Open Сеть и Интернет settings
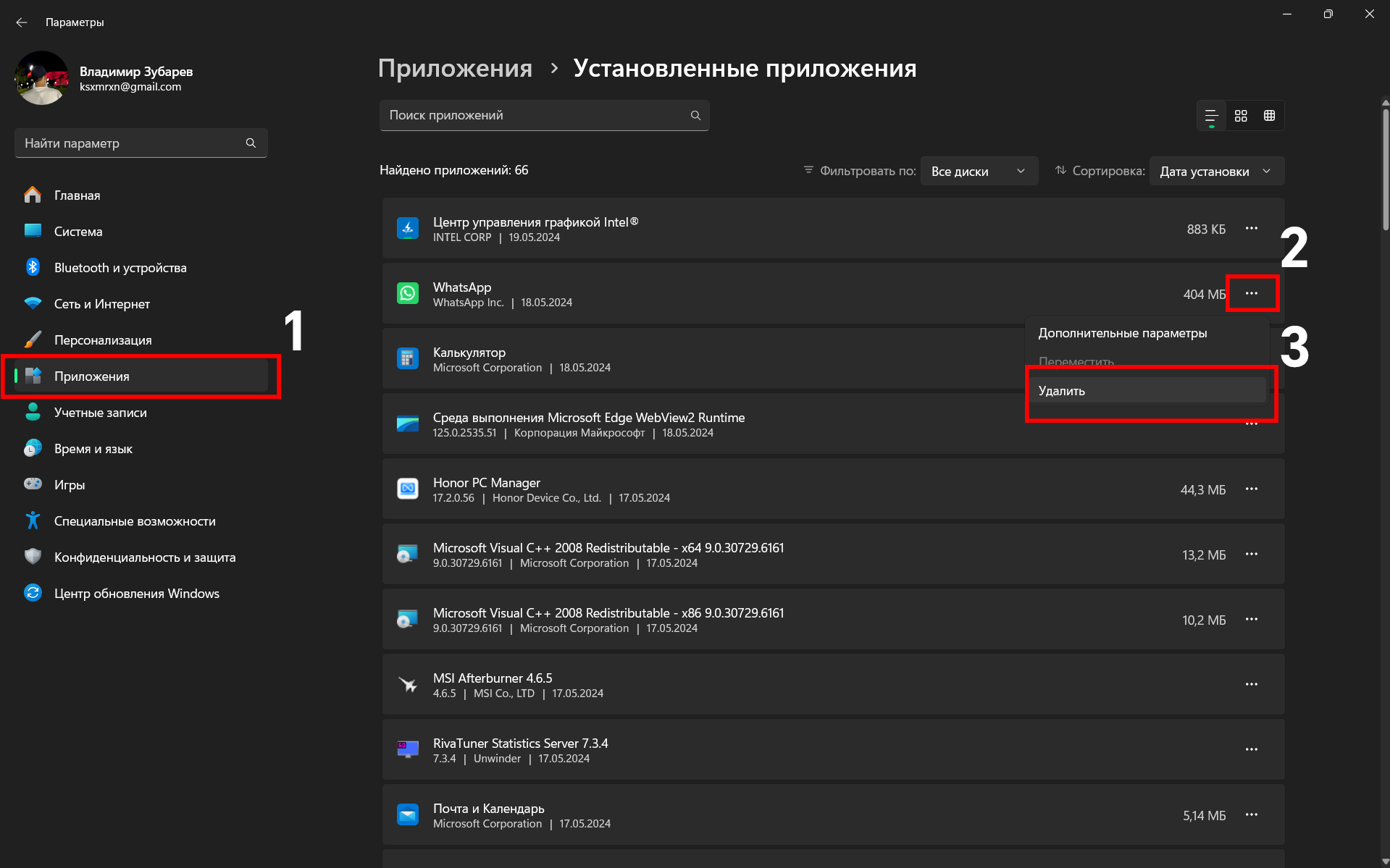Viewport: 1390px width, 868px height. [x=141, y=304]
